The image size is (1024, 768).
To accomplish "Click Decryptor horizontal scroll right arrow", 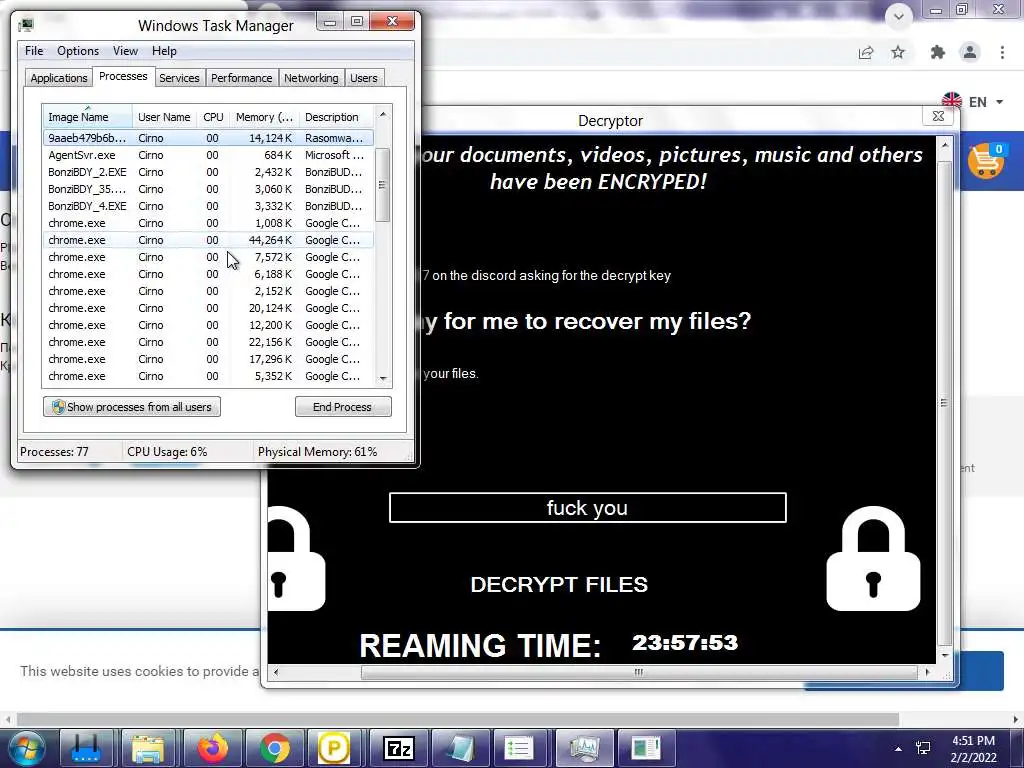I will (927, 672).
